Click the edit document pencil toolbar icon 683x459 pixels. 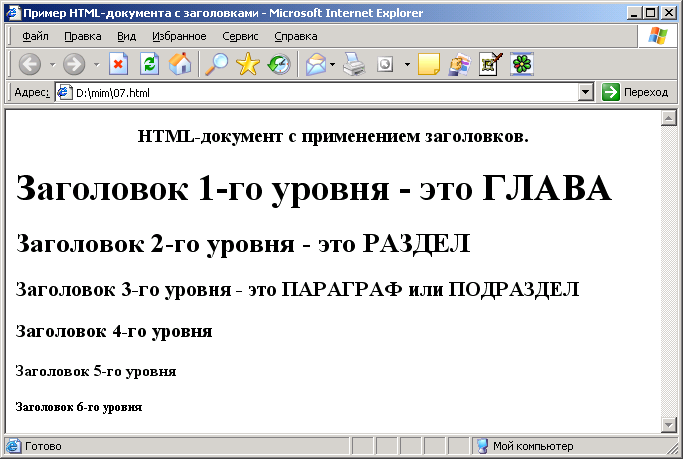point(490,64)
